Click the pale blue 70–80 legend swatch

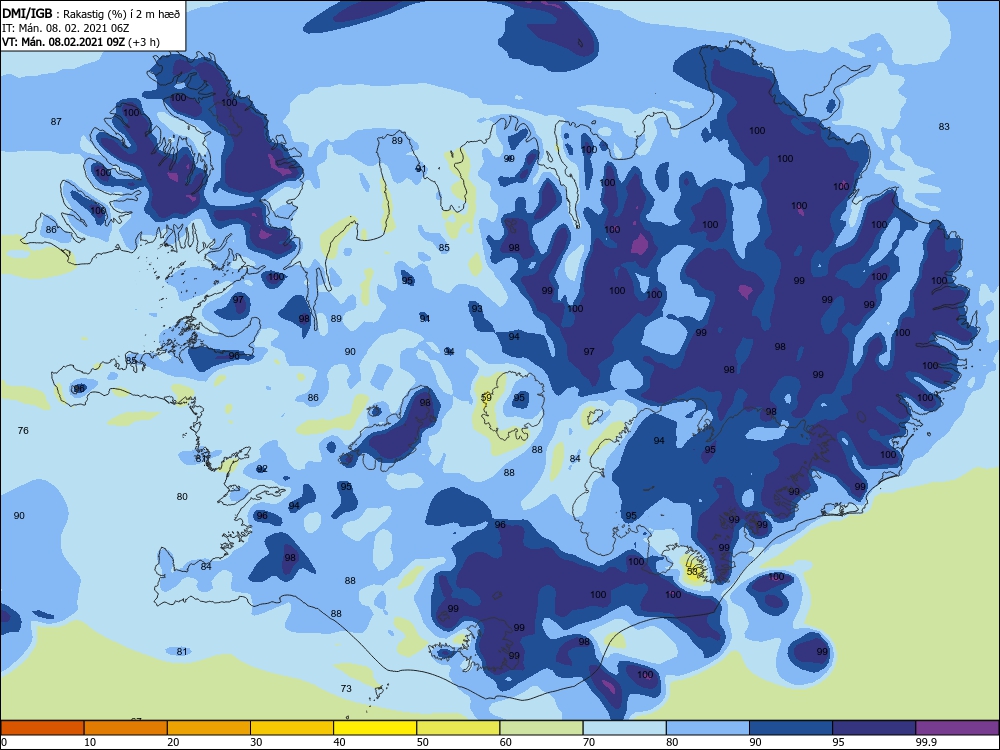pyautogui.click(x=624, y=728)
